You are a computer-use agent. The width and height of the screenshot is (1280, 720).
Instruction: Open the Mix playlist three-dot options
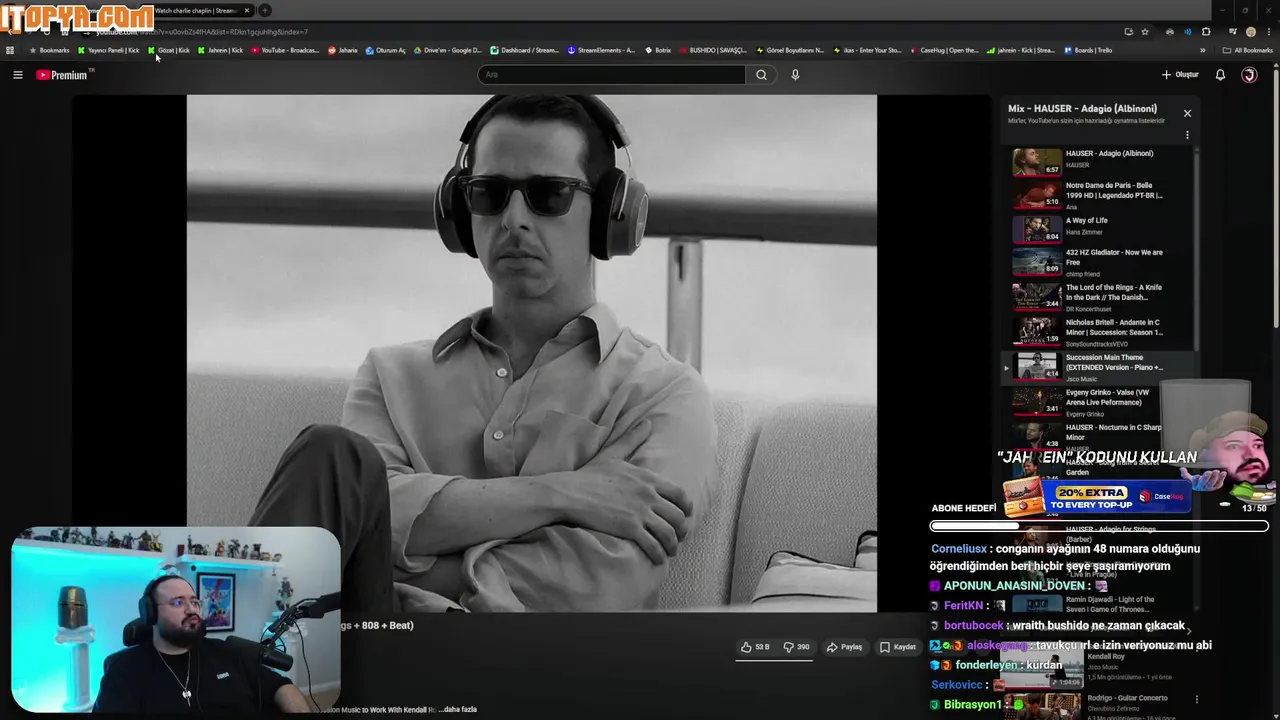pos(1187,135)
